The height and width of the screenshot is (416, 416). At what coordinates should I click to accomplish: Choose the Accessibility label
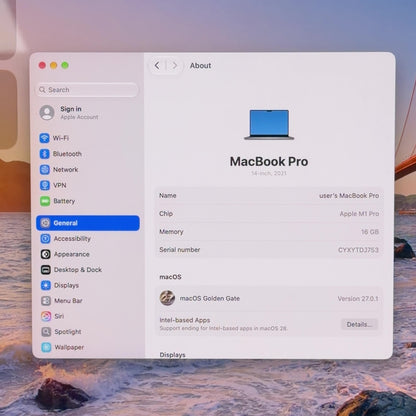tap(72, 239)
